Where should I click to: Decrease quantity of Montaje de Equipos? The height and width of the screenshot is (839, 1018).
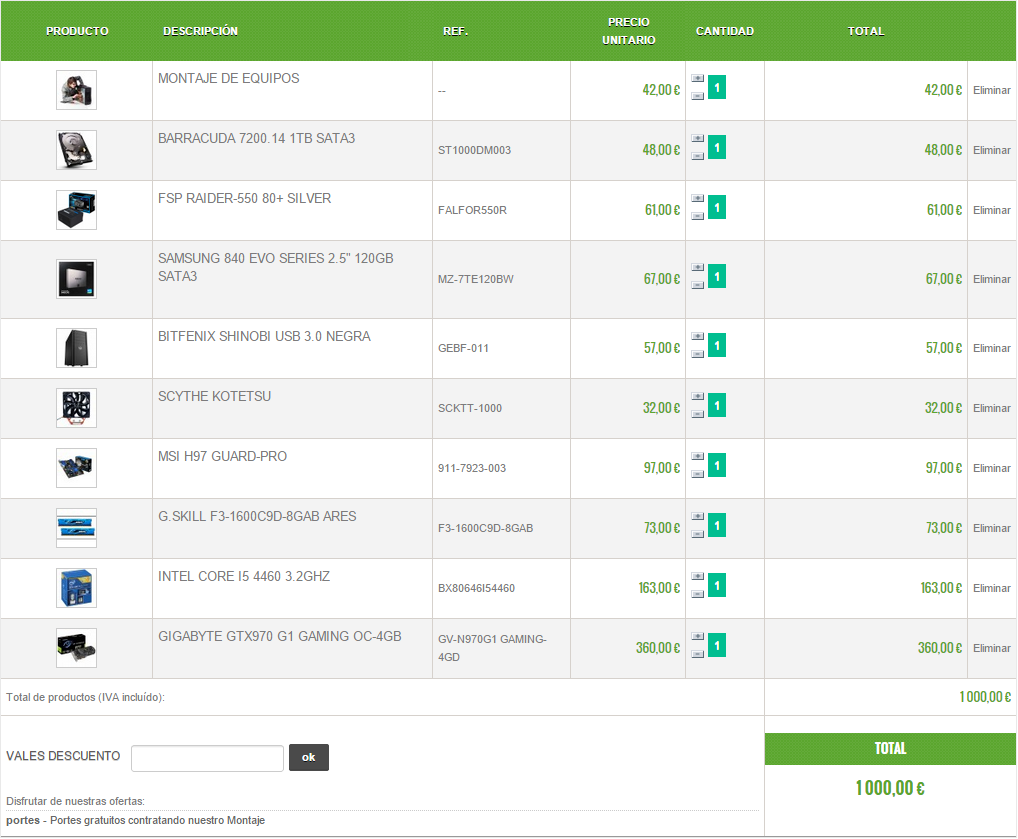tap(697, 96)
